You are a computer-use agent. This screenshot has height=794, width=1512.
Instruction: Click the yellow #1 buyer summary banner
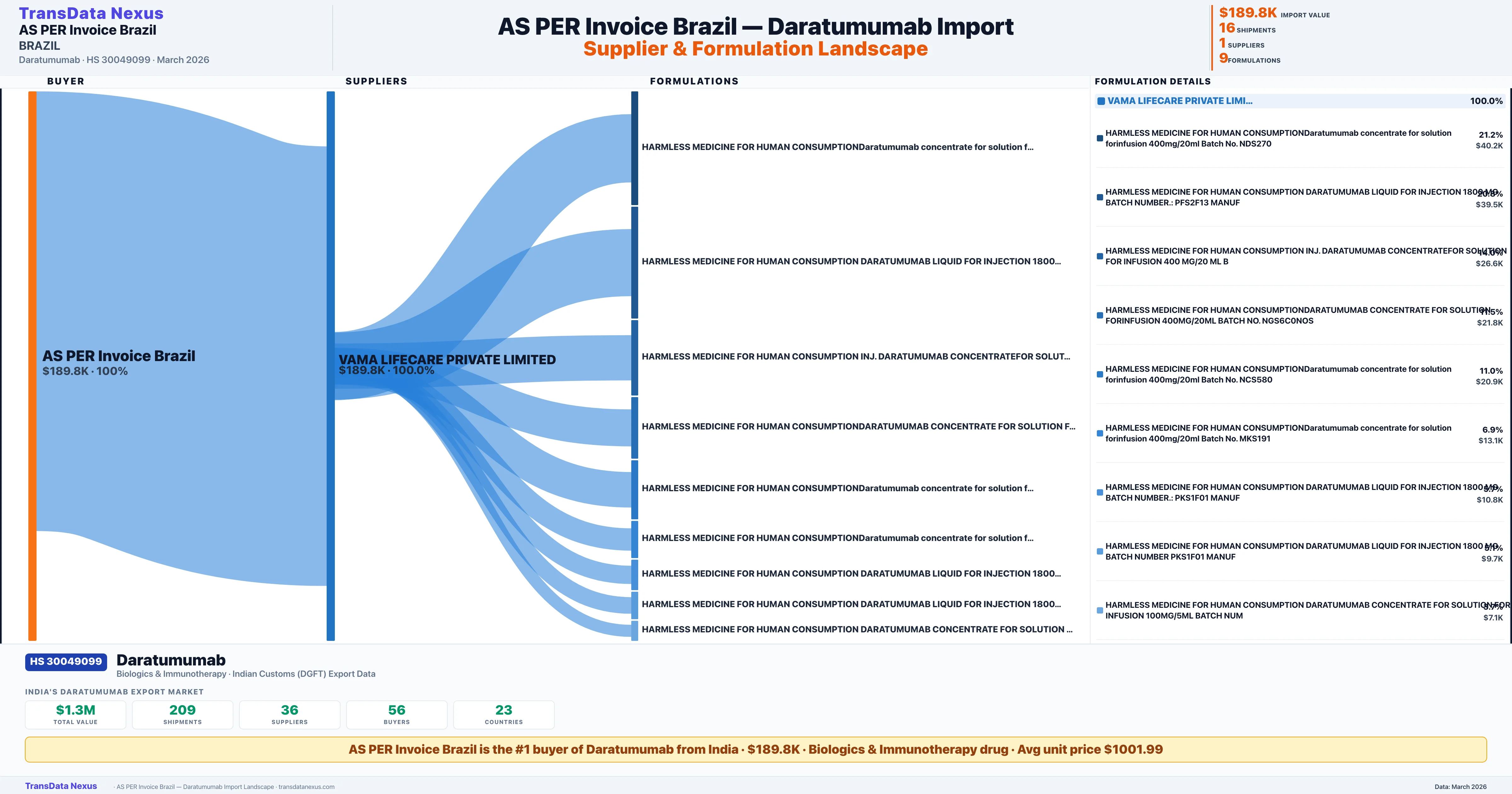(755, 749)
